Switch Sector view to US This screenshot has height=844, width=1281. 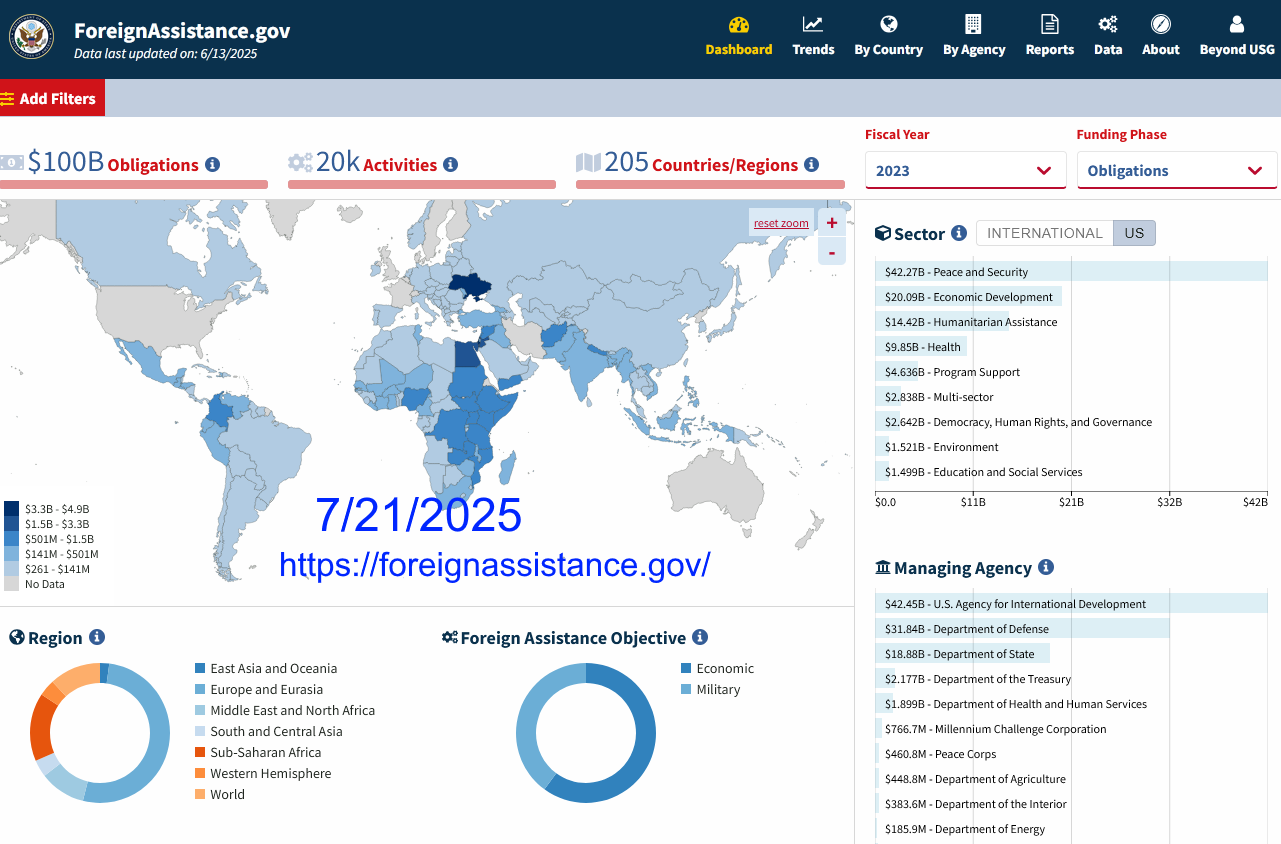(1134, 233)
